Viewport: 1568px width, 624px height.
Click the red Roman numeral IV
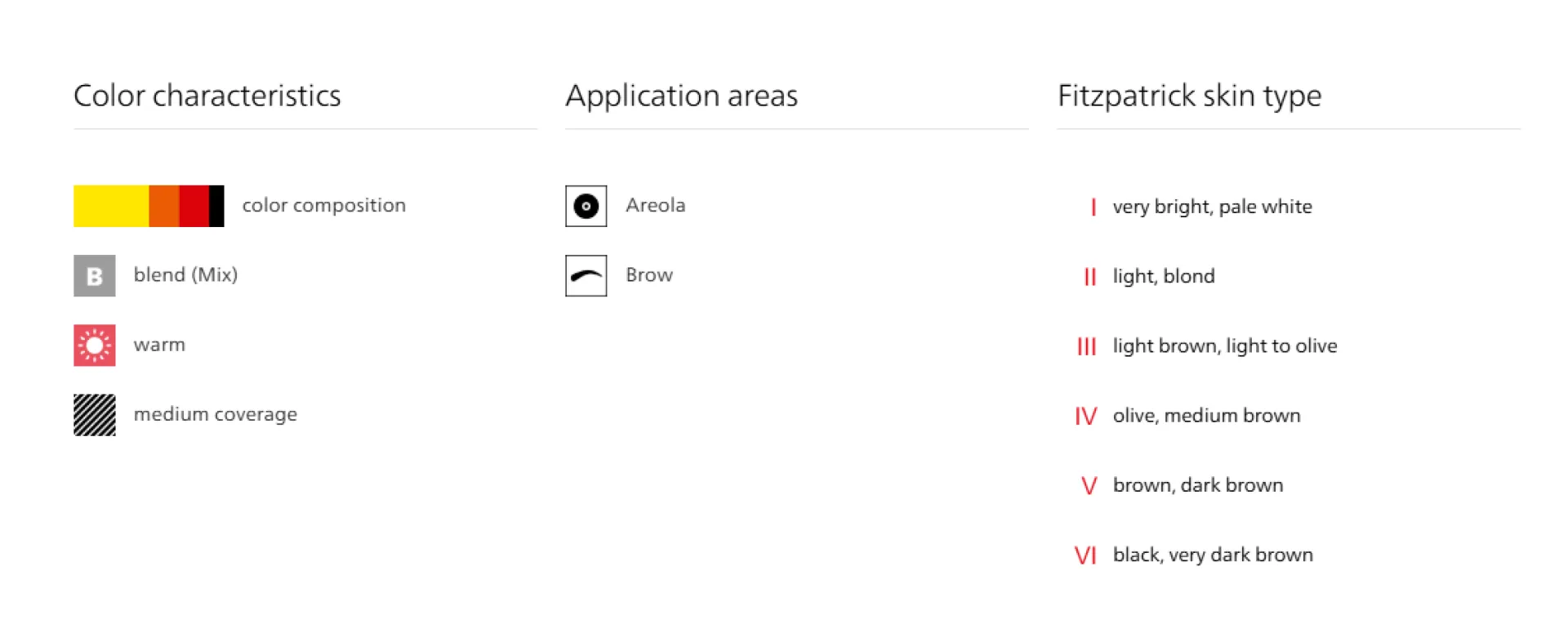point(1085,417)
